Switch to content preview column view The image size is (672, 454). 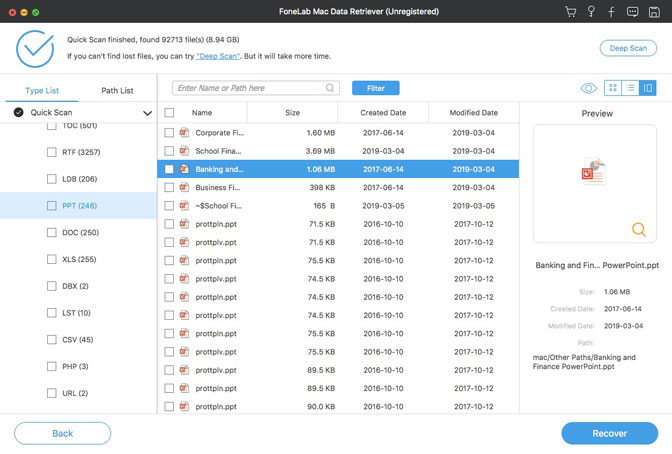pos(648,88)
